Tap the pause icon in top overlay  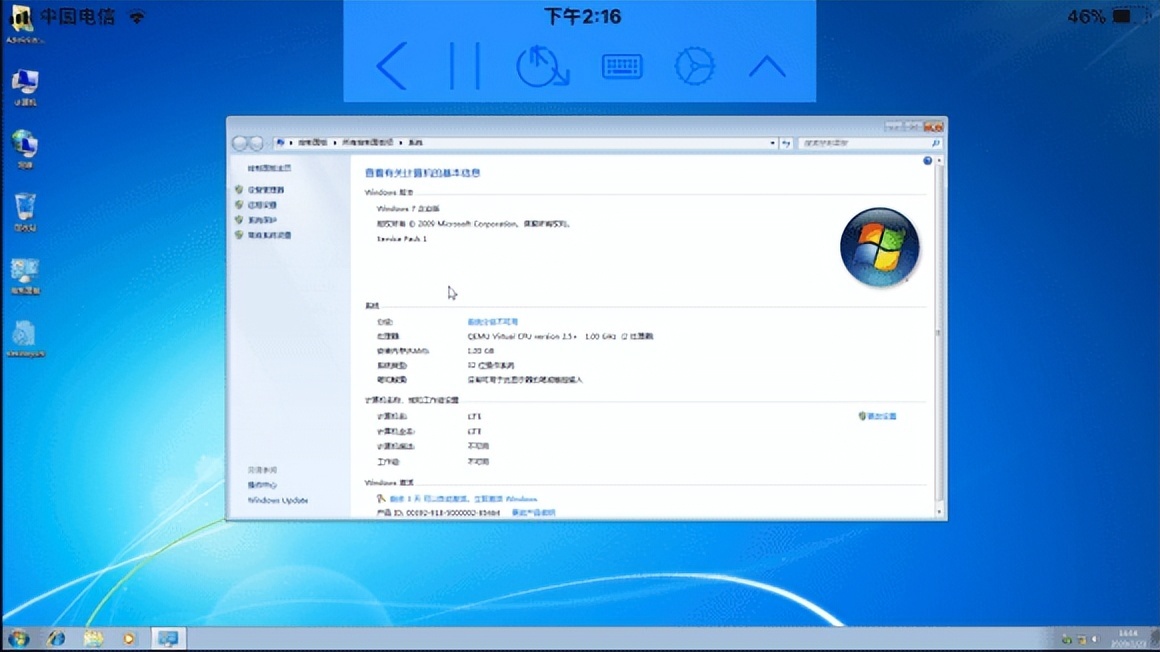pyautogui.click(x=465, y=66)
